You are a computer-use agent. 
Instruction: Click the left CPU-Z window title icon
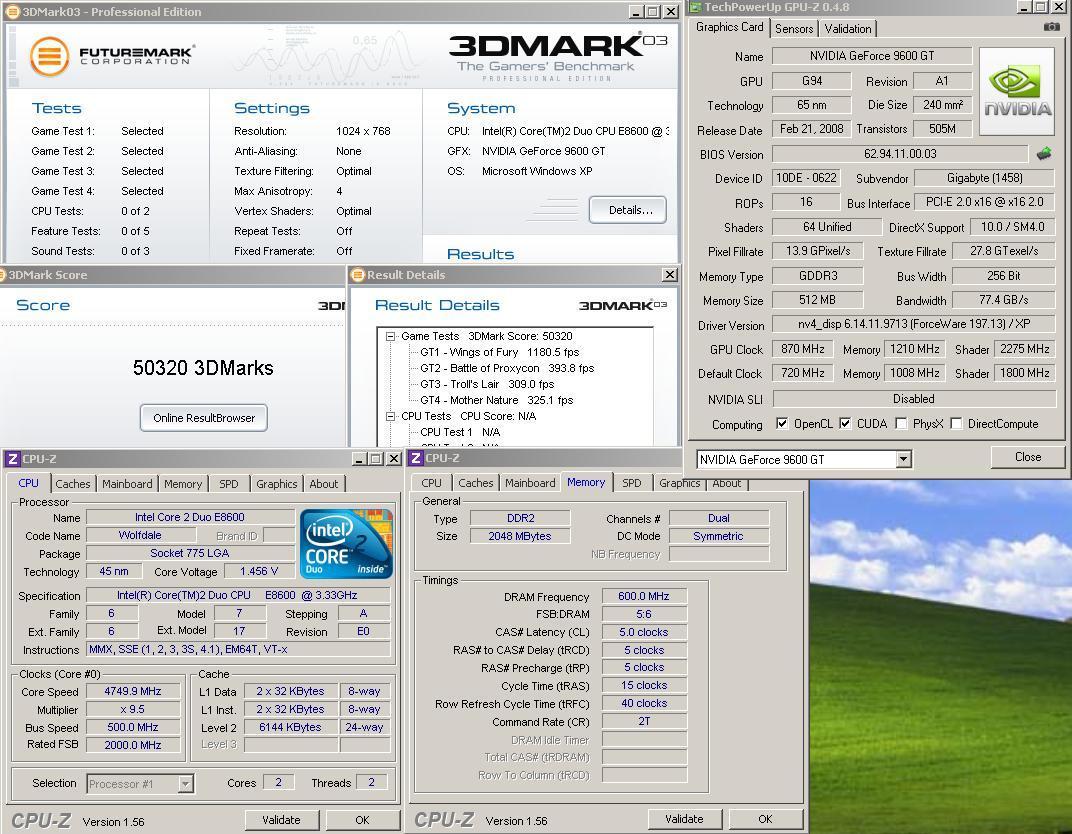12,459
